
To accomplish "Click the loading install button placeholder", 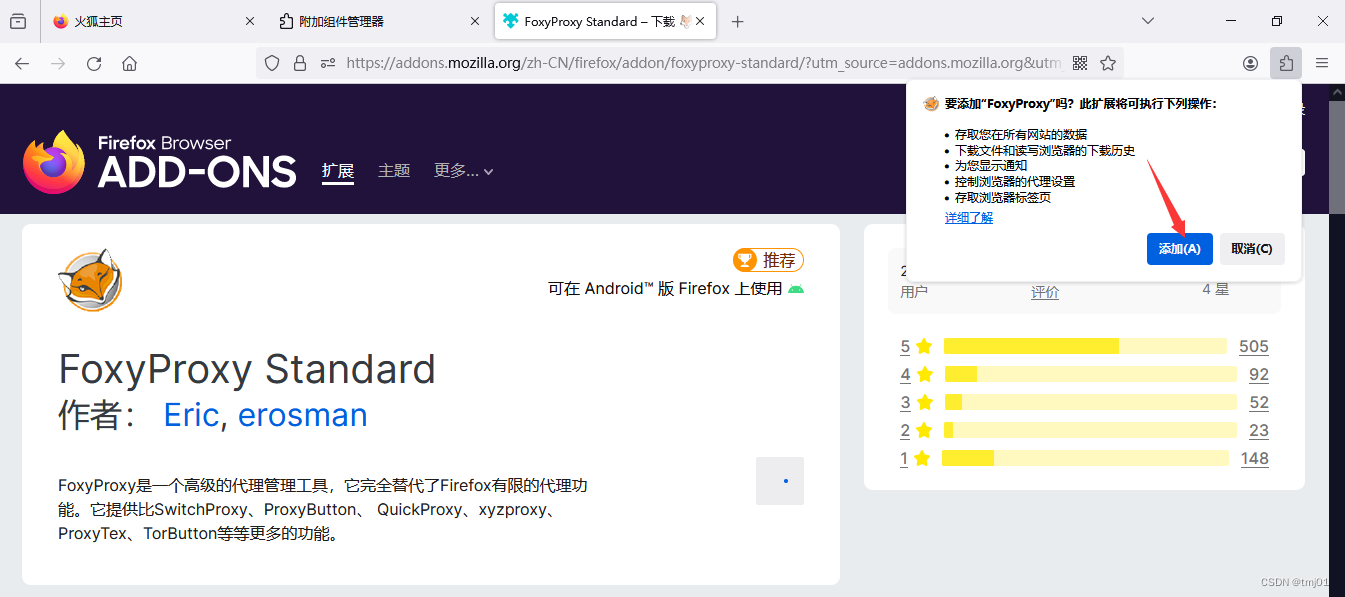I will [780, 481].
